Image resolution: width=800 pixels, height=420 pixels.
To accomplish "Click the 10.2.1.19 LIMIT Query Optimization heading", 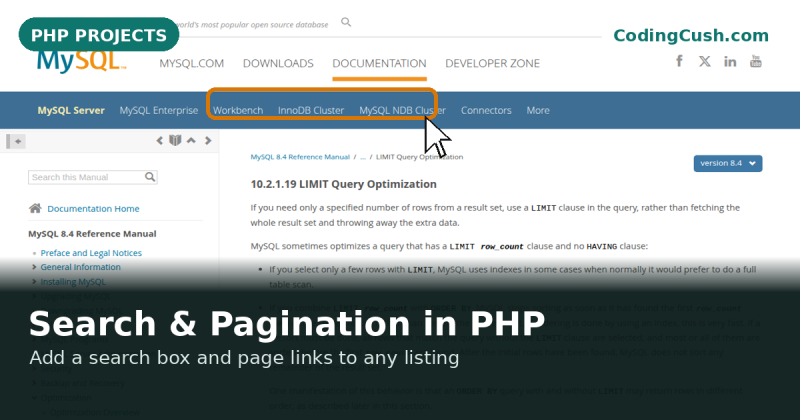I will coord(343,184).
